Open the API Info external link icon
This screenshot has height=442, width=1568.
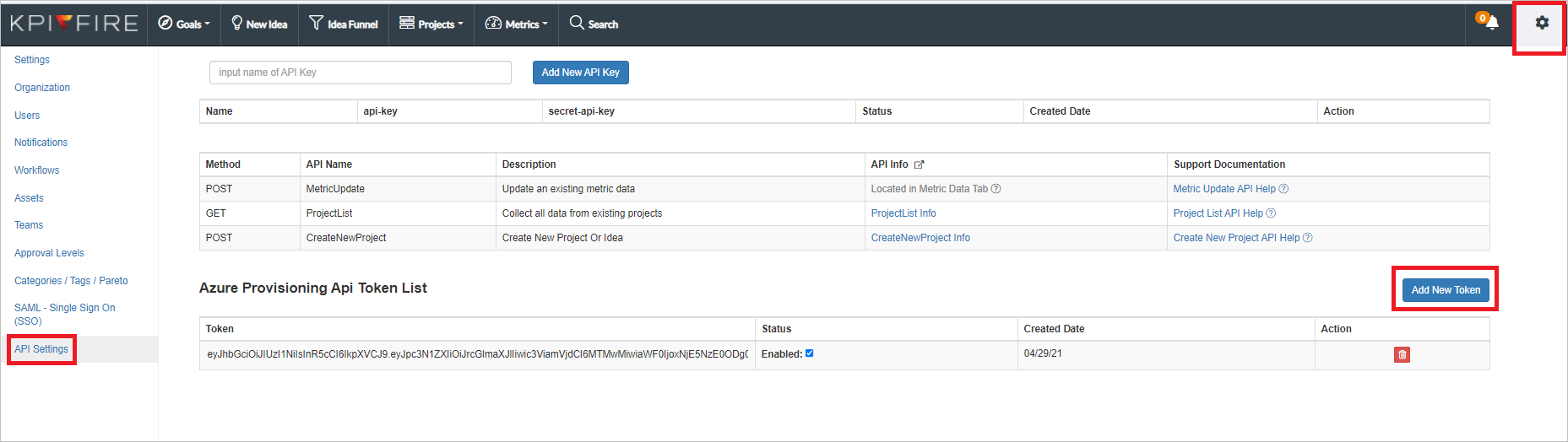point(919,164)
